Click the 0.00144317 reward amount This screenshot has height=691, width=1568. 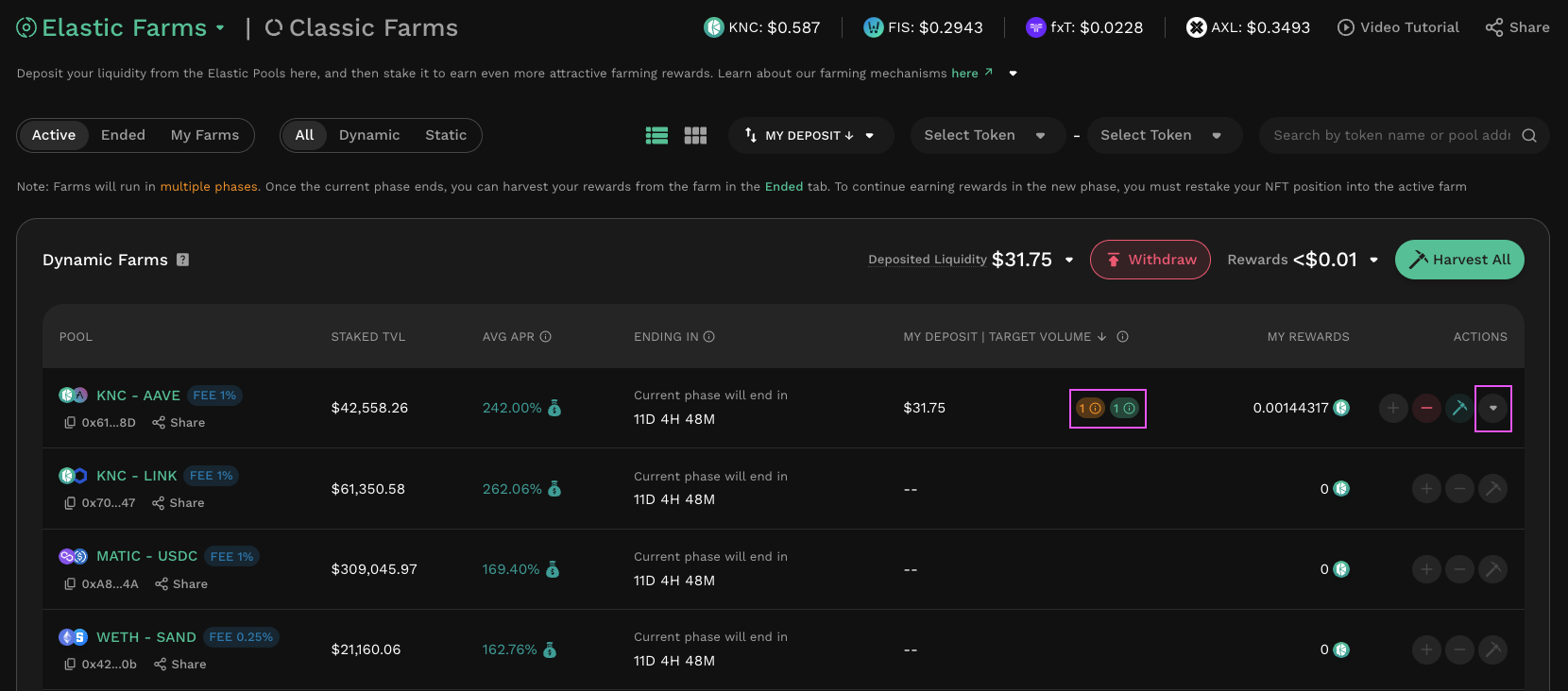[x=1290, y=408]
